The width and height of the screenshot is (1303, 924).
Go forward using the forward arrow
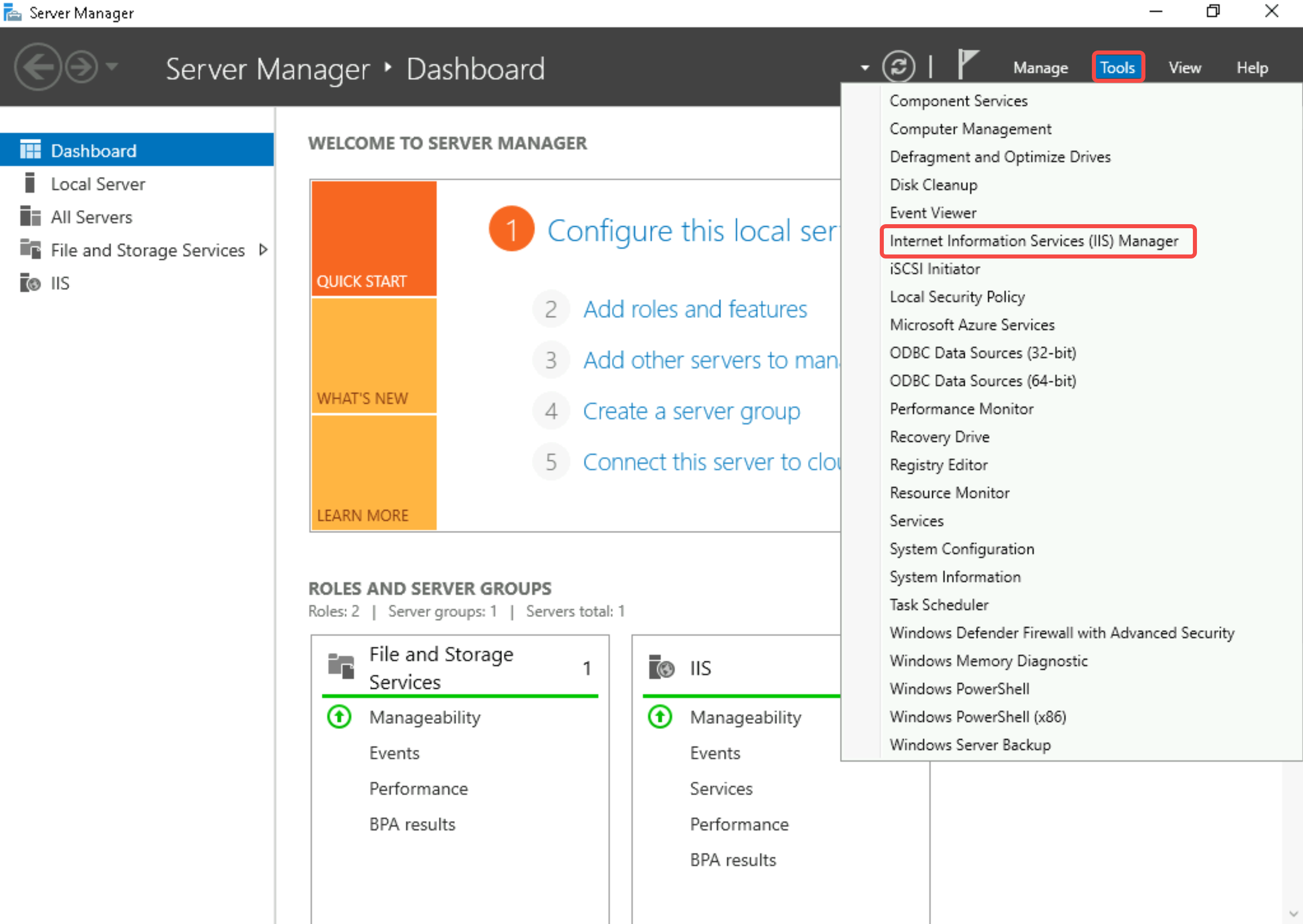click(81, 67)
